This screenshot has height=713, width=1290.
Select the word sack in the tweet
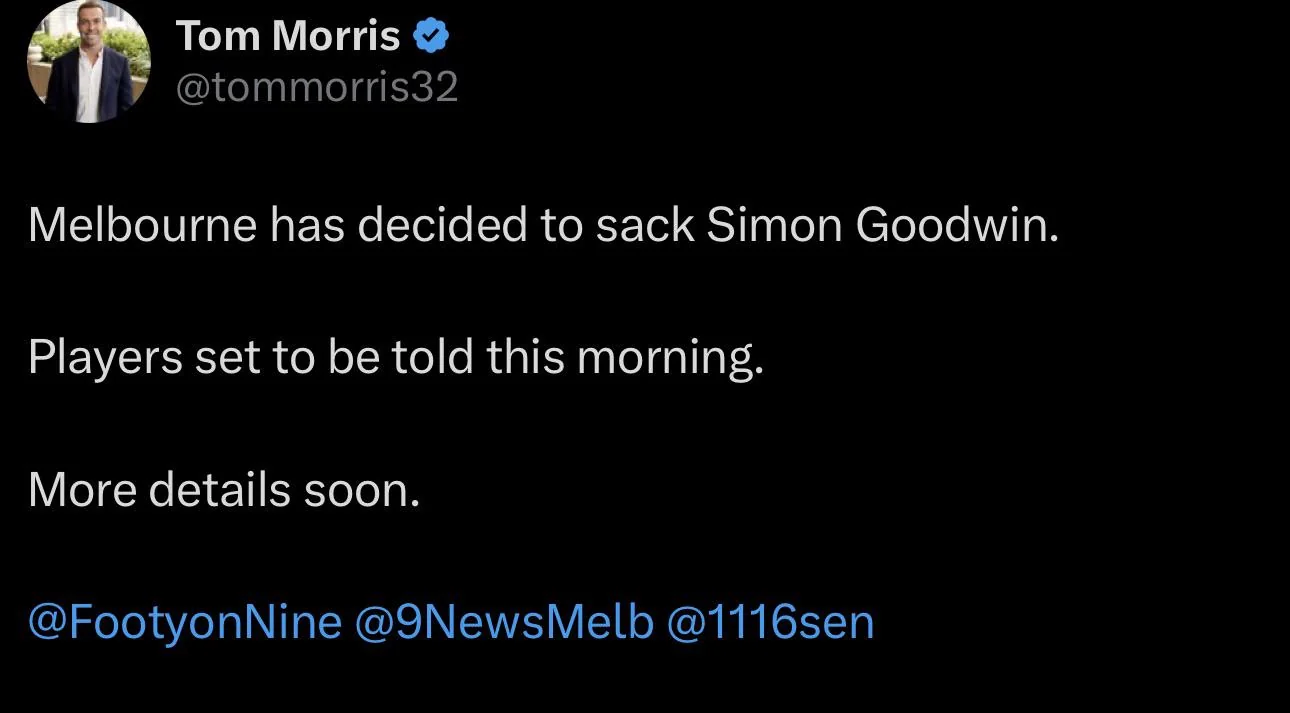click(645, 226)
